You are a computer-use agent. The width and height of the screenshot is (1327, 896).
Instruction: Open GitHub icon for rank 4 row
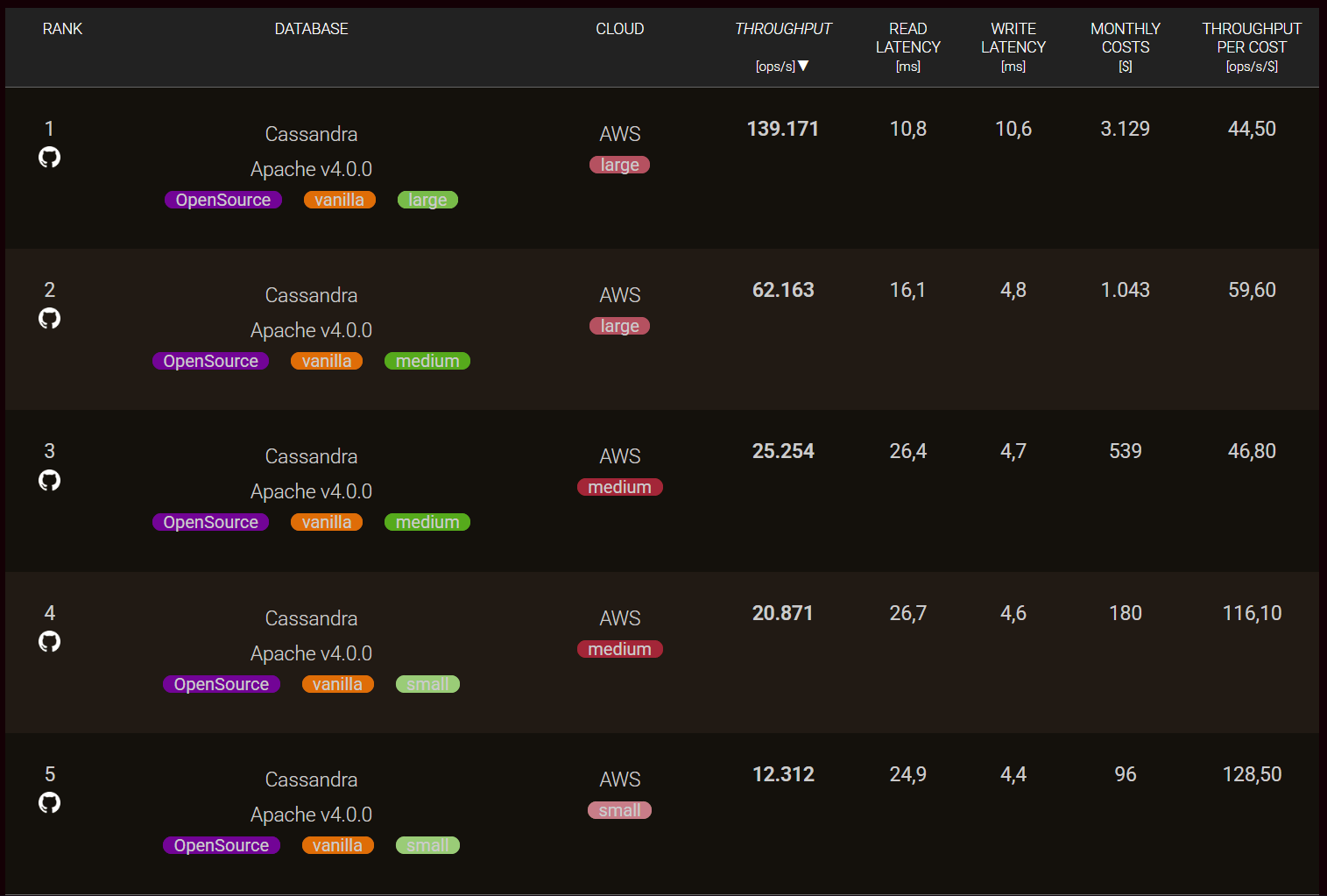pyautogui.click(x=50, y=642)
